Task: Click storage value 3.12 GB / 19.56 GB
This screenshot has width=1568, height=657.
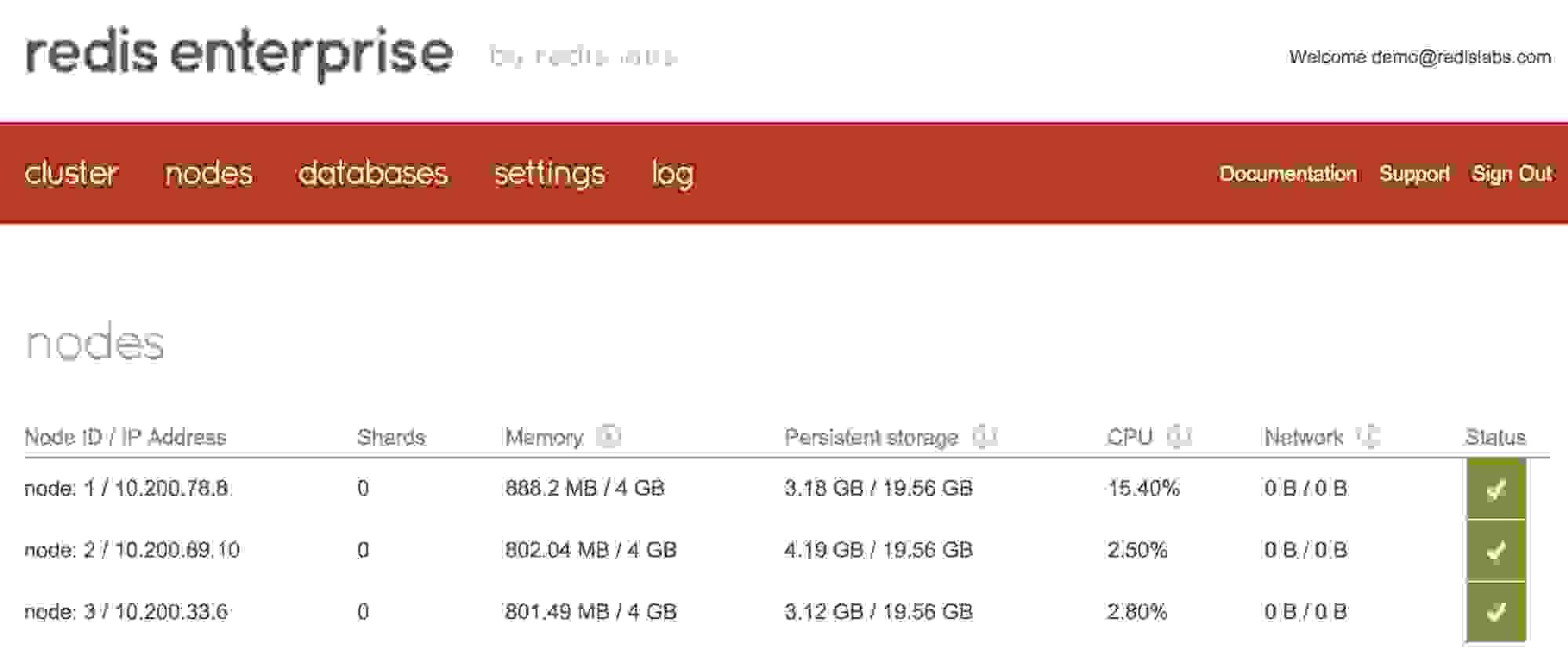Action: [879, 611]
